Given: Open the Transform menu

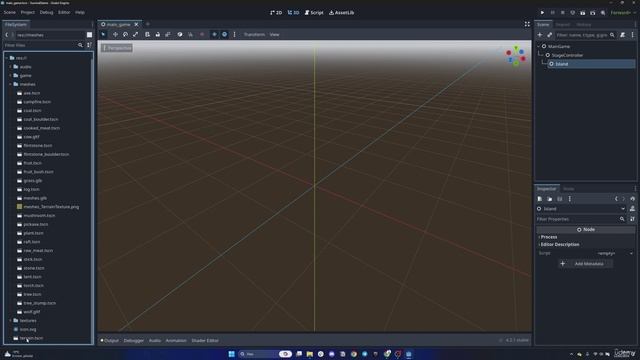Looking at the screenshot, I should coord(254,35).
